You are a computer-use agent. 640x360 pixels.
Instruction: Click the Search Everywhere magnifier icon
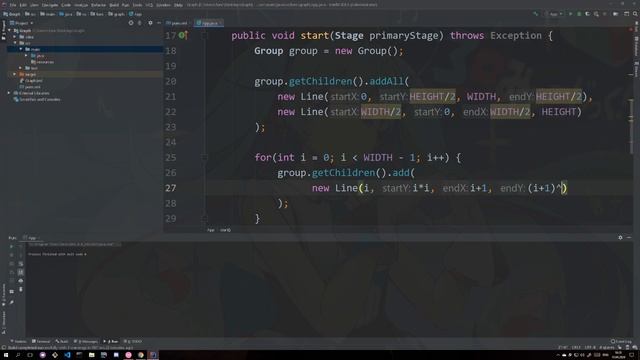click(x=635, y=14)
